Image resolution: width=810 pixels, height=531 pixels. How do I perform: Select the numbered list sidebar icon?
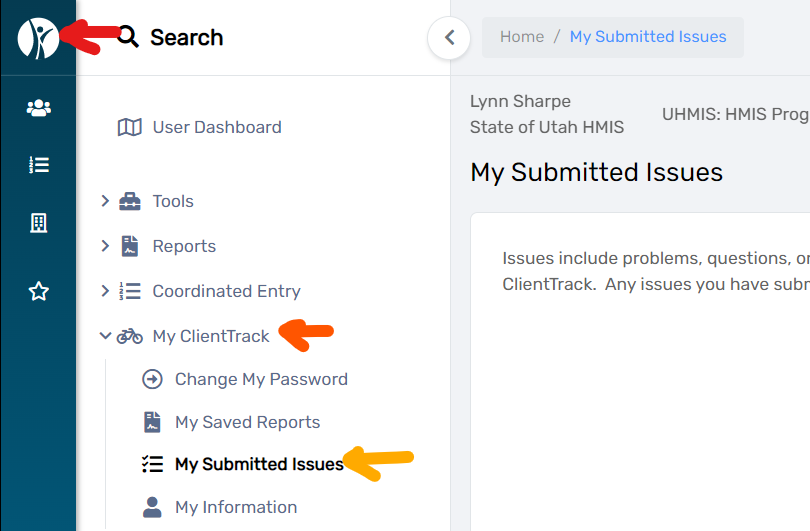click(x=38, y=165)
